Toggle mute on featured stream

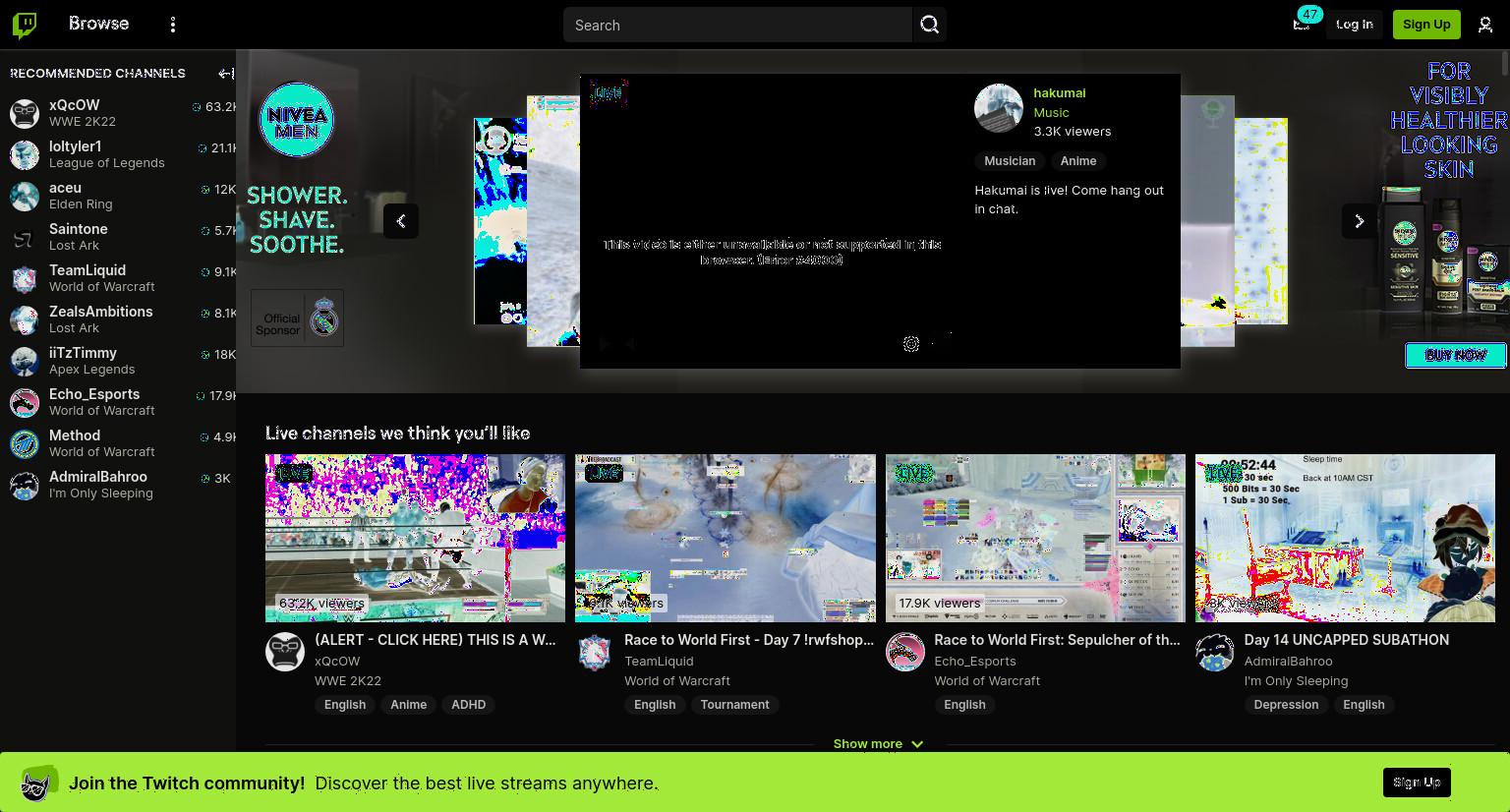(631, 343)
